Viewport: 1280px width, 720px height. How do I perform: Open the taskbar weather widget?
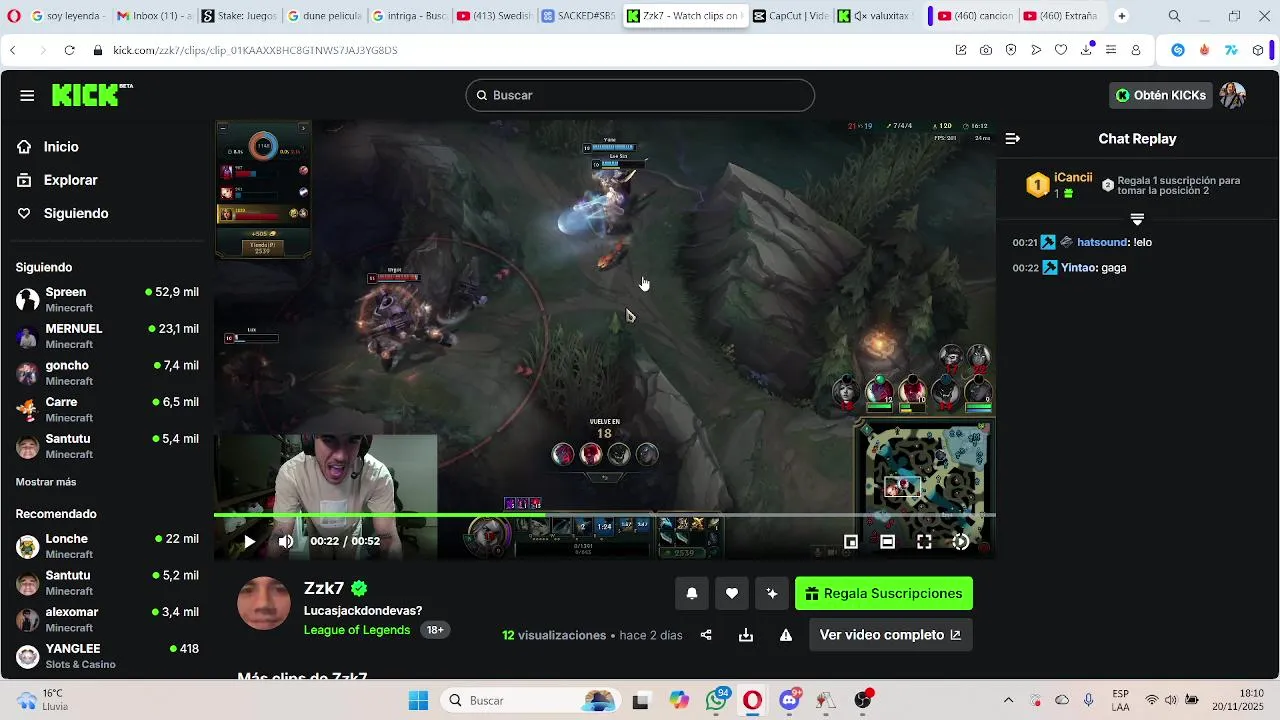click(x=42, y=700)
